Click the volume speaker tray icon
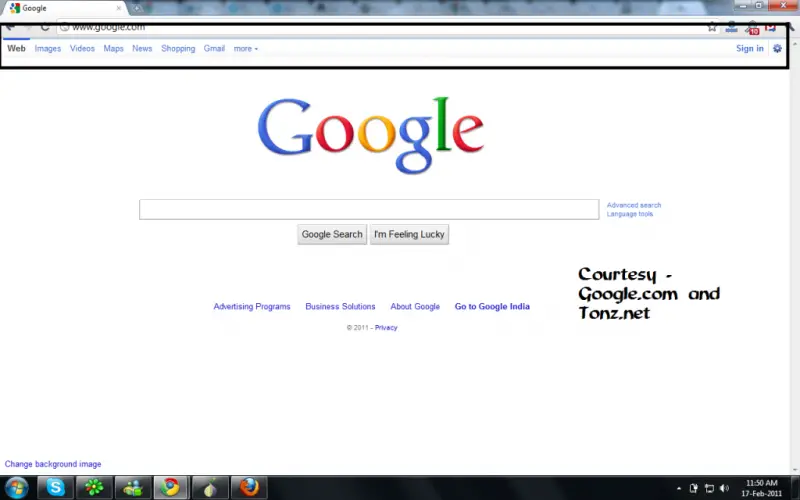This screenshot has height=500, width=800. coord(724,488)
